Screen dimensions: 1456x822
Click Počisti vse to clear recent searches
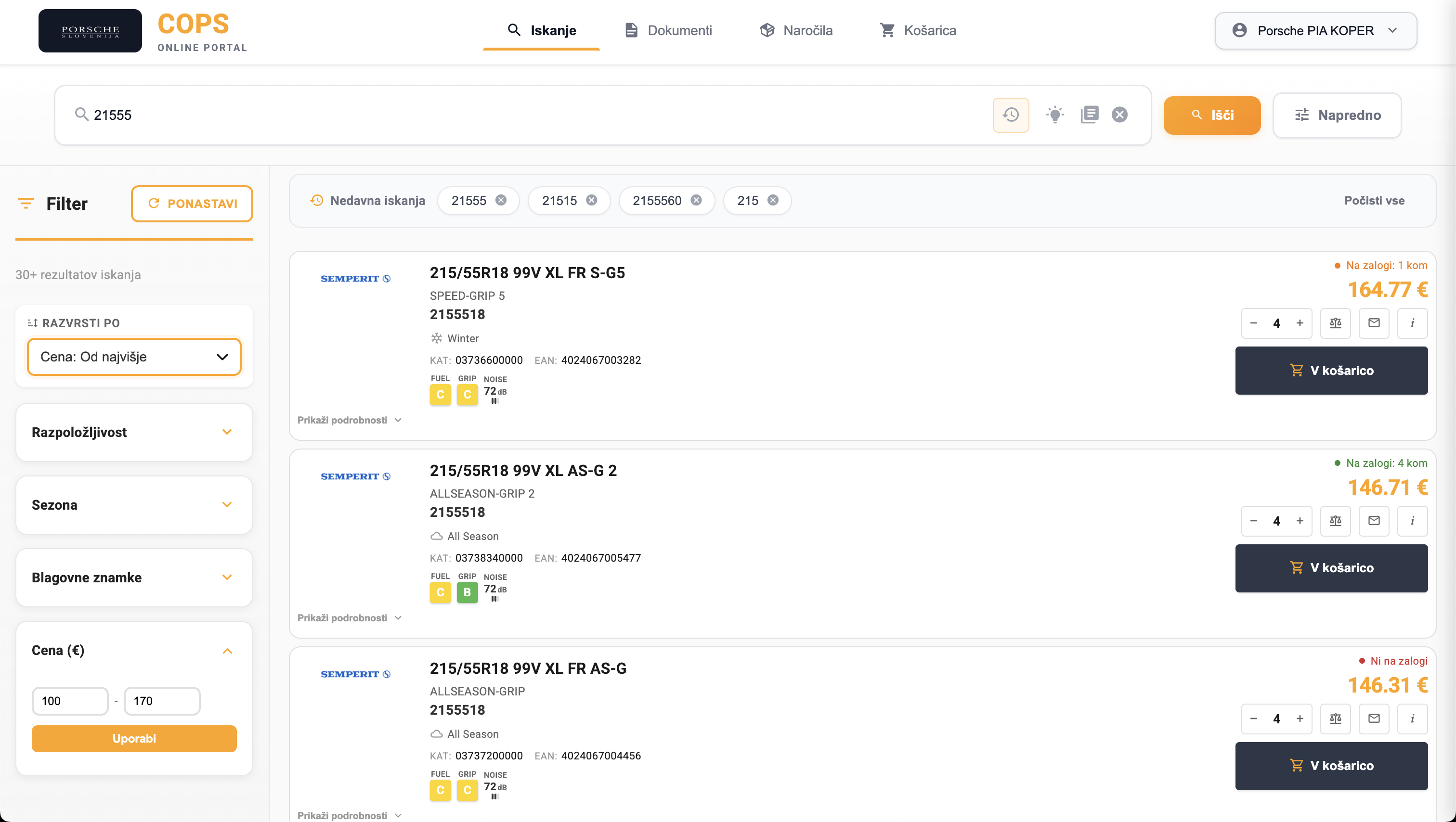(1374, 201)
